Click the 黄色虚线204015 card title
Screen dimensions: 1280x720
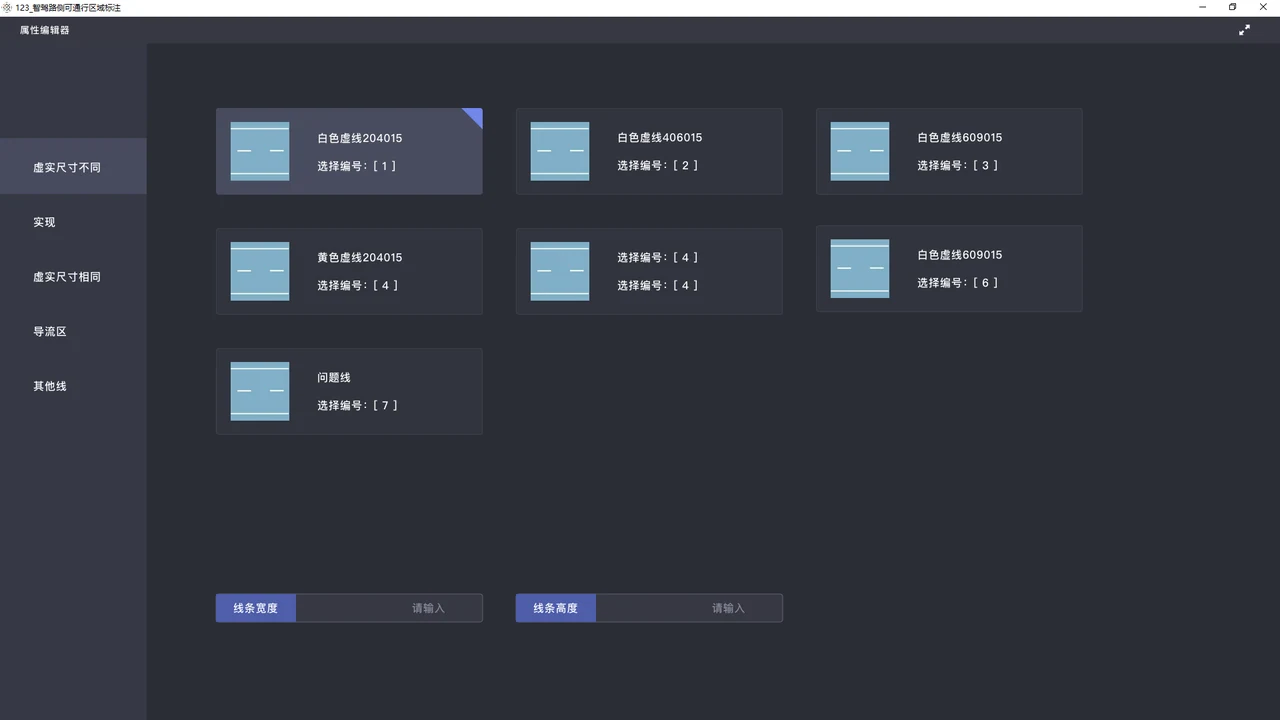pos(360,258)
